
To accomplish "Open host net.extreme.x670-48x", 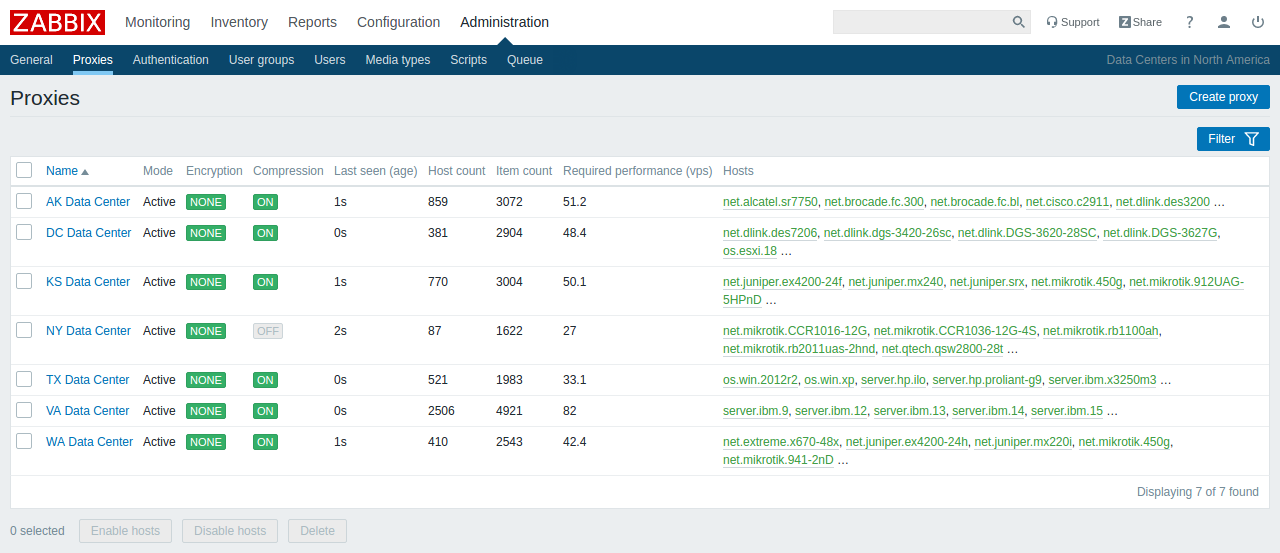I will pyautogui.click(x=781, y=442).
